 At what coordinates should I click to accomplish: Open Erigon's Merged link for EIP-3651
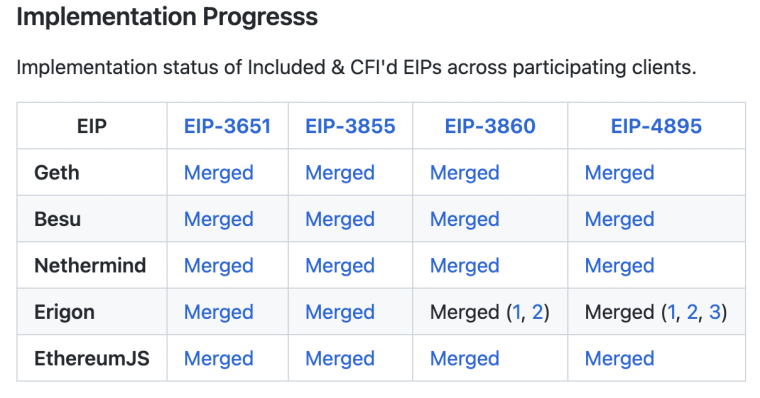click(x=219, y=313)
